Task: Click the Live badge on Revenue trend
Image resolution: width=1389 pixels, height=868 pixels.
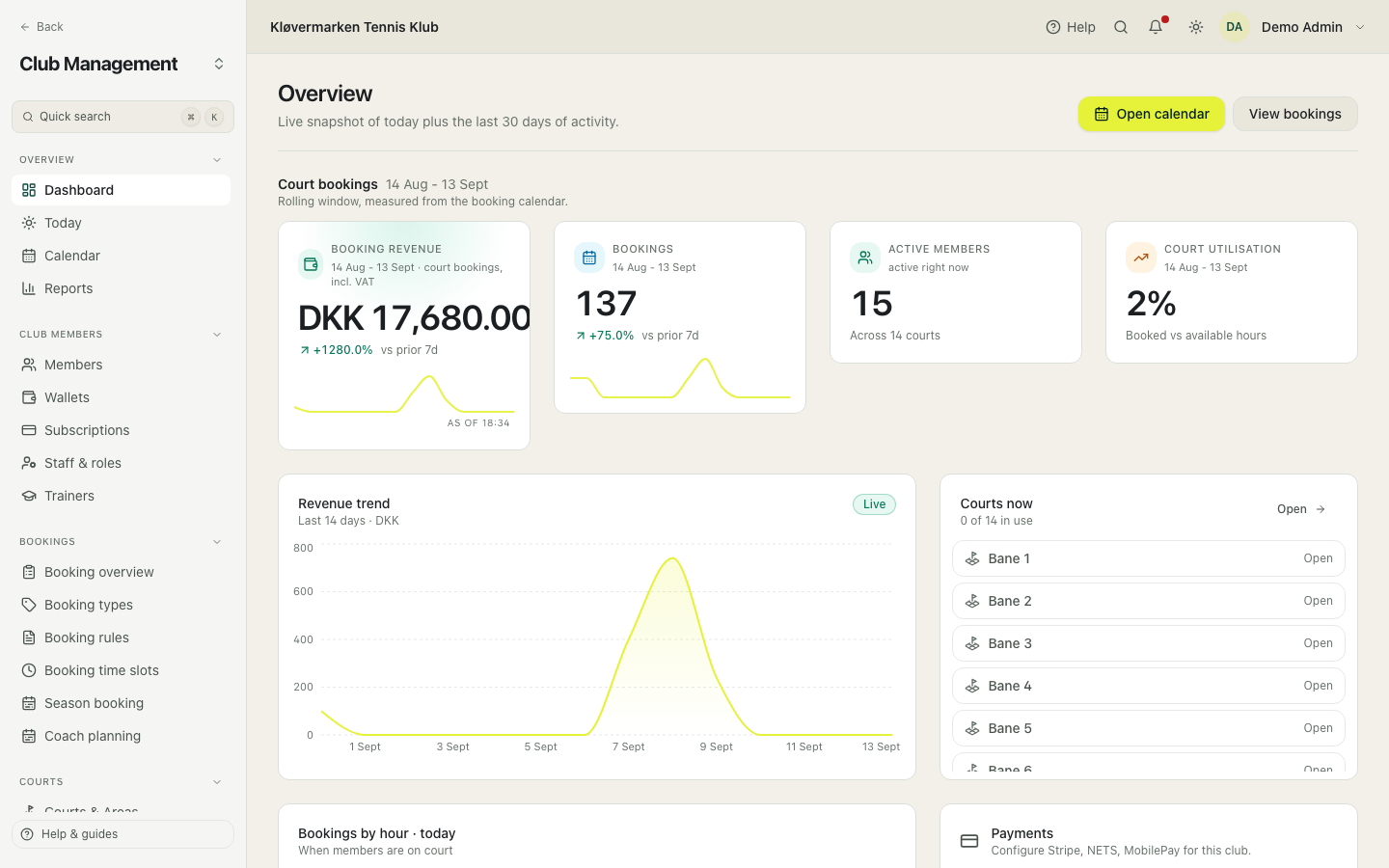Action: coord(874,504)
